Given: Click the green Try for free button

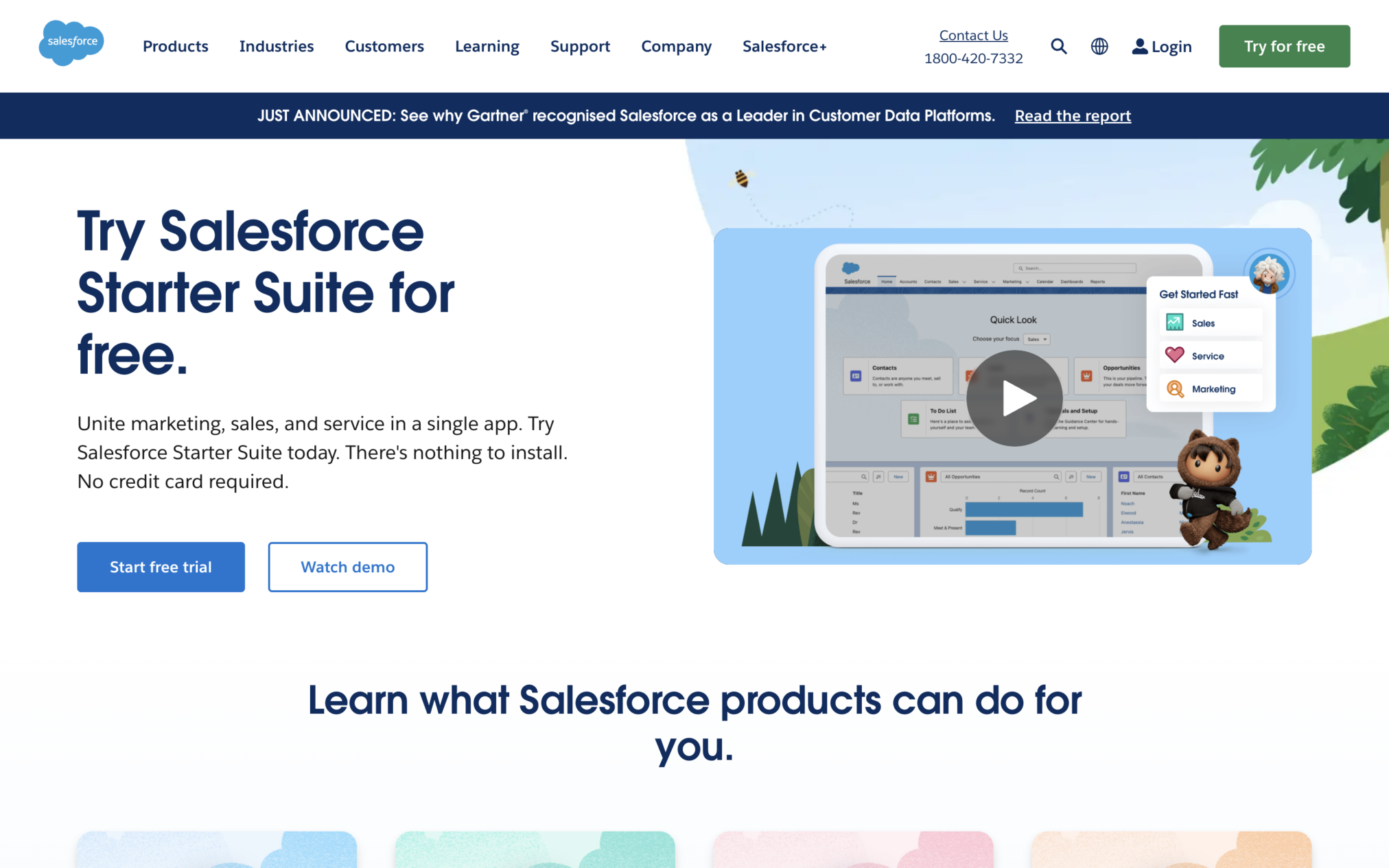Looking at the screenshot, I should (x=1284, y=46).
